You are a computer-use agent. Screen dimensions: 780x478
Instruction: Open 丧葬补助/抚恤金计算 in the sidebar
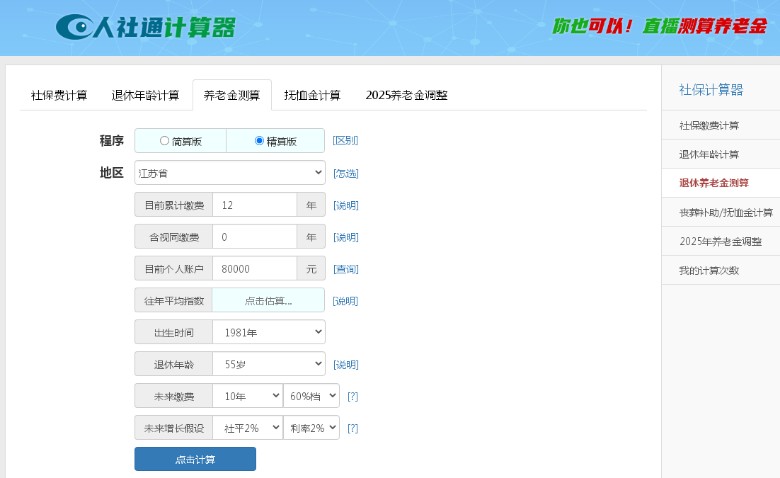pyautogui.click(x=726, y=212)
